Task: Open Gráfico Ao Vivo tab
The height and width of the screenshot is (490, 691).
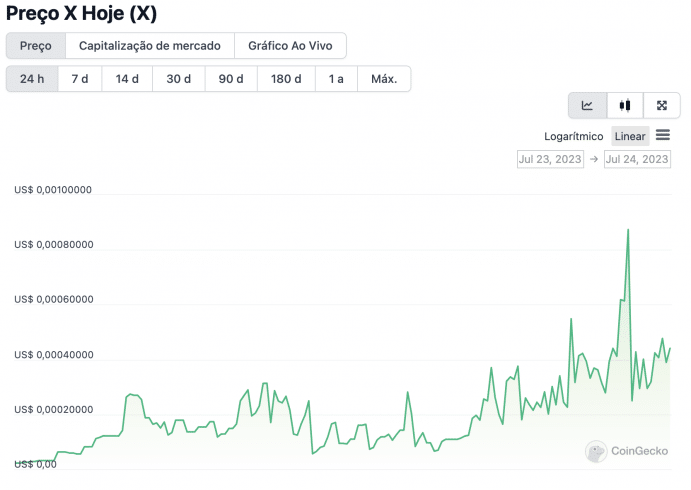Action: (290, 46)
